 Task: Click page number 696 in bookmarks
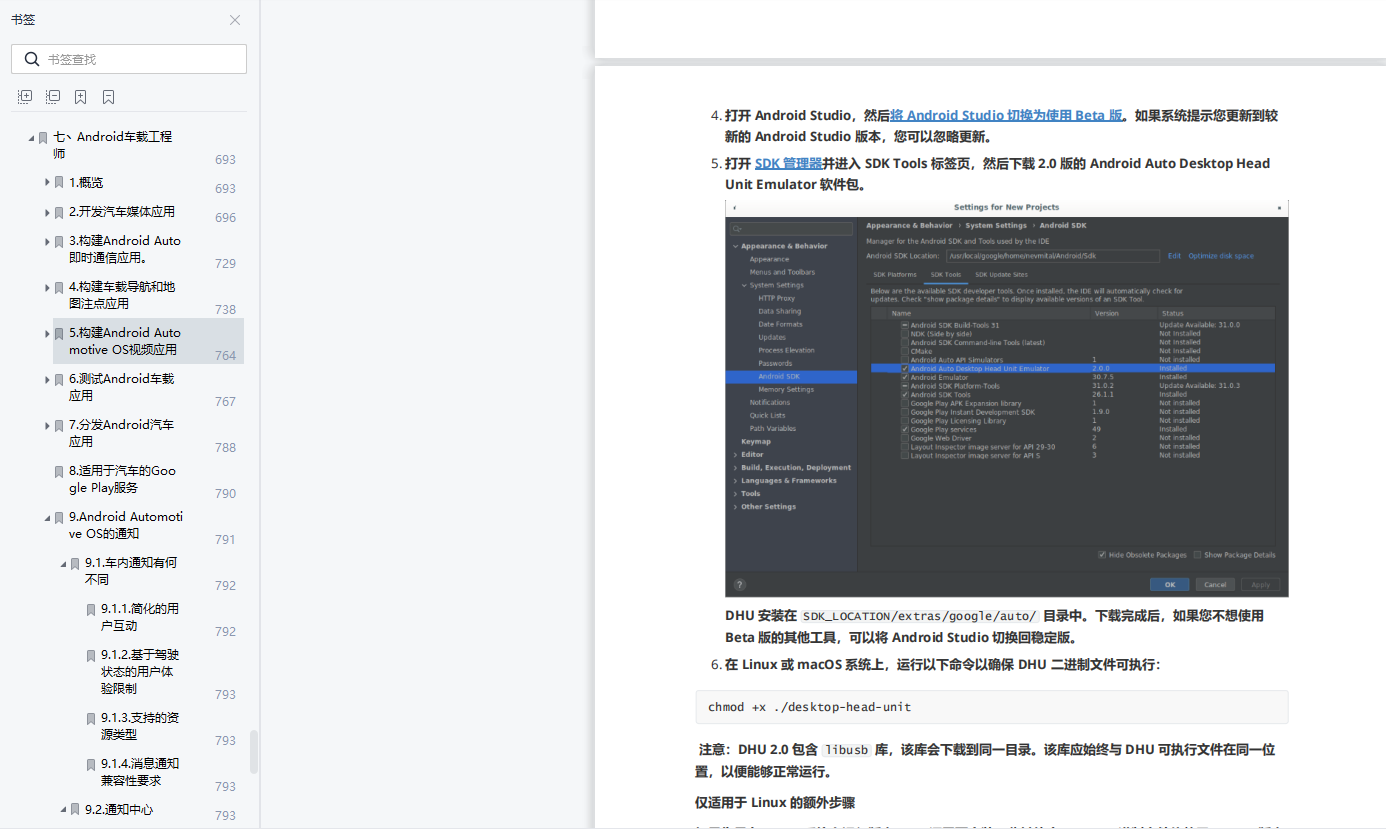click(x=225, y=218)
